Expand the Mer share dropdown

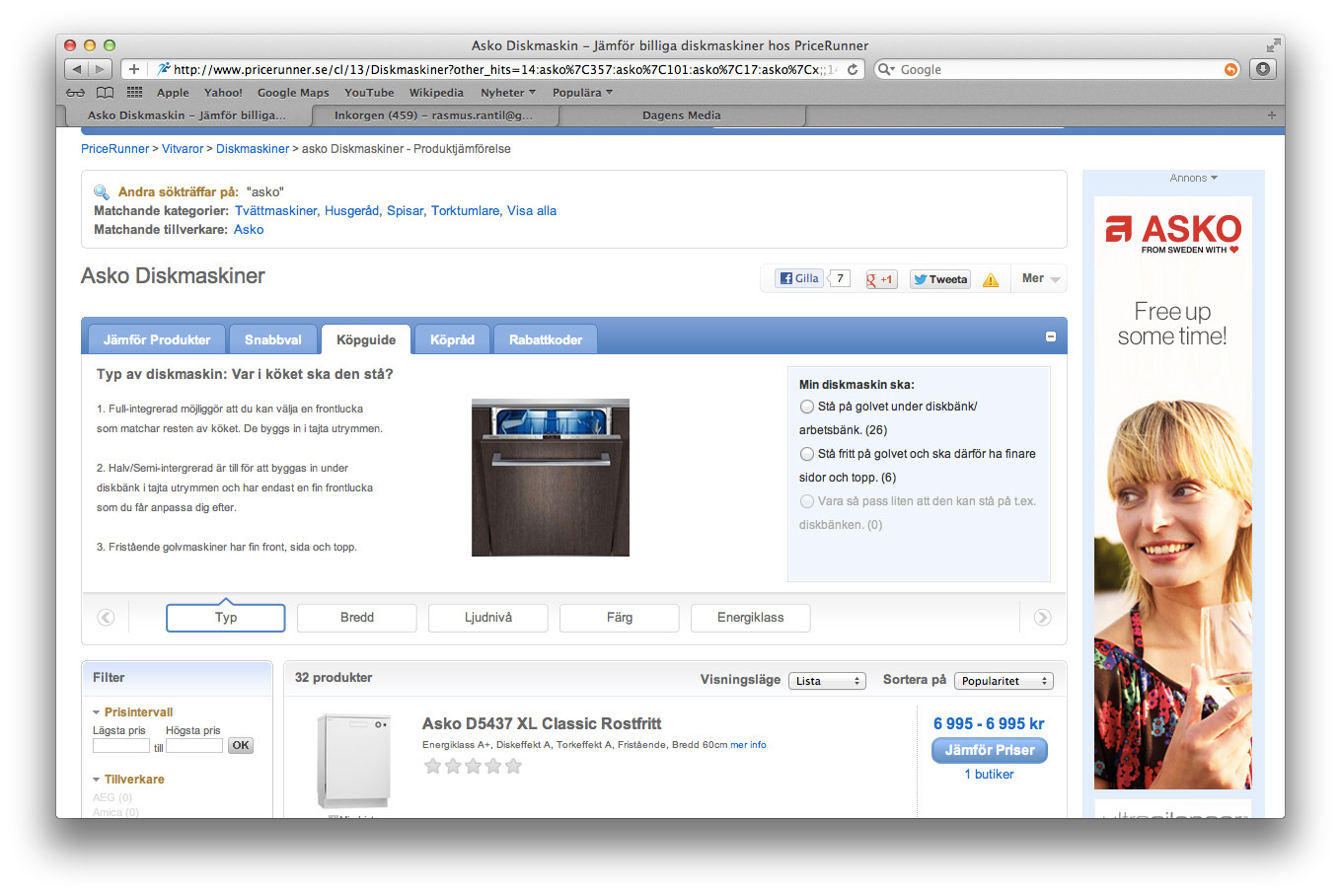click(x=1041, y=279)
